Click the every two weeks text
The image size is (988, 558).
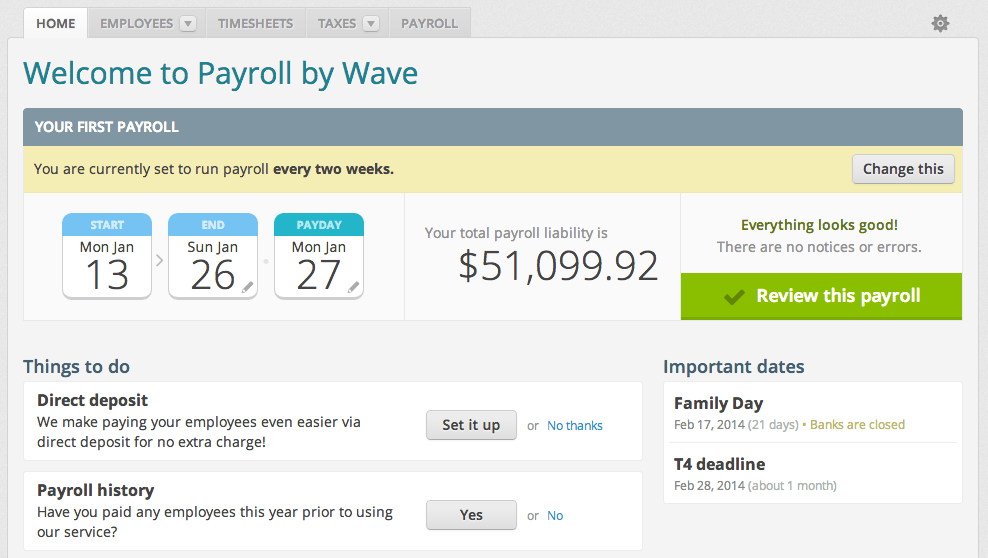333,169
